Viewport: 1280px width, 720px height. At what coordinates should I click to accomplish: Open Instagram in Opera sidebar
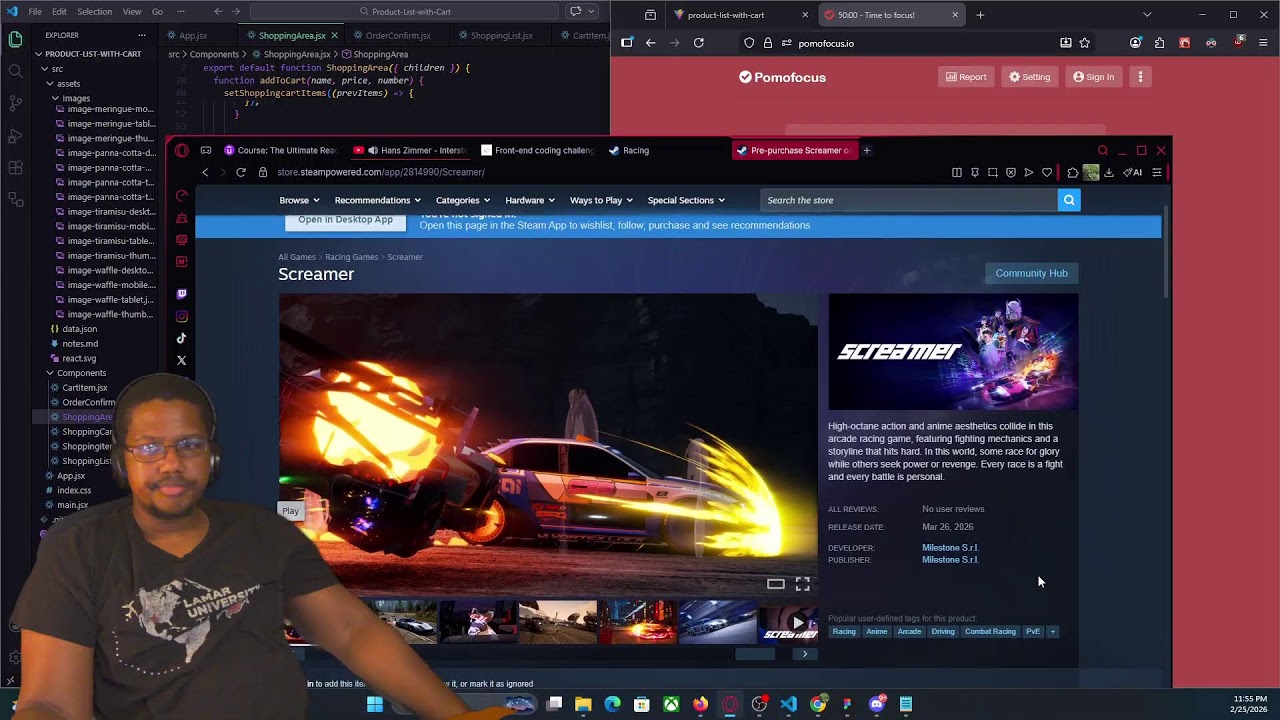[x=181, y=316]
